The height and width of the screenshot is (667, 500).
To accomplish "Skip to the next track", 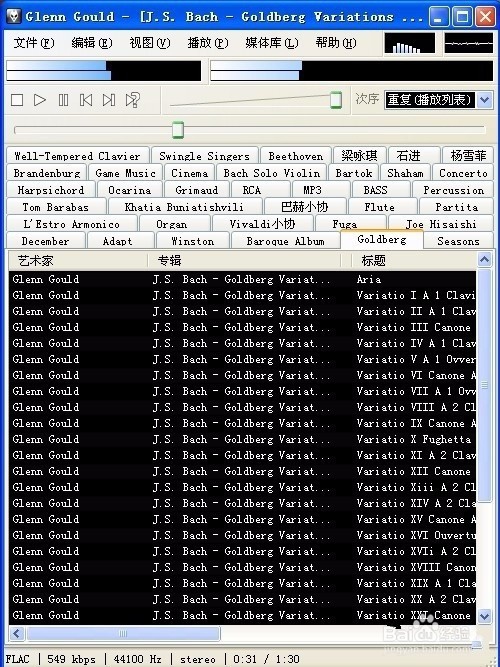I will pyautogui.click(x=109, y=100).
